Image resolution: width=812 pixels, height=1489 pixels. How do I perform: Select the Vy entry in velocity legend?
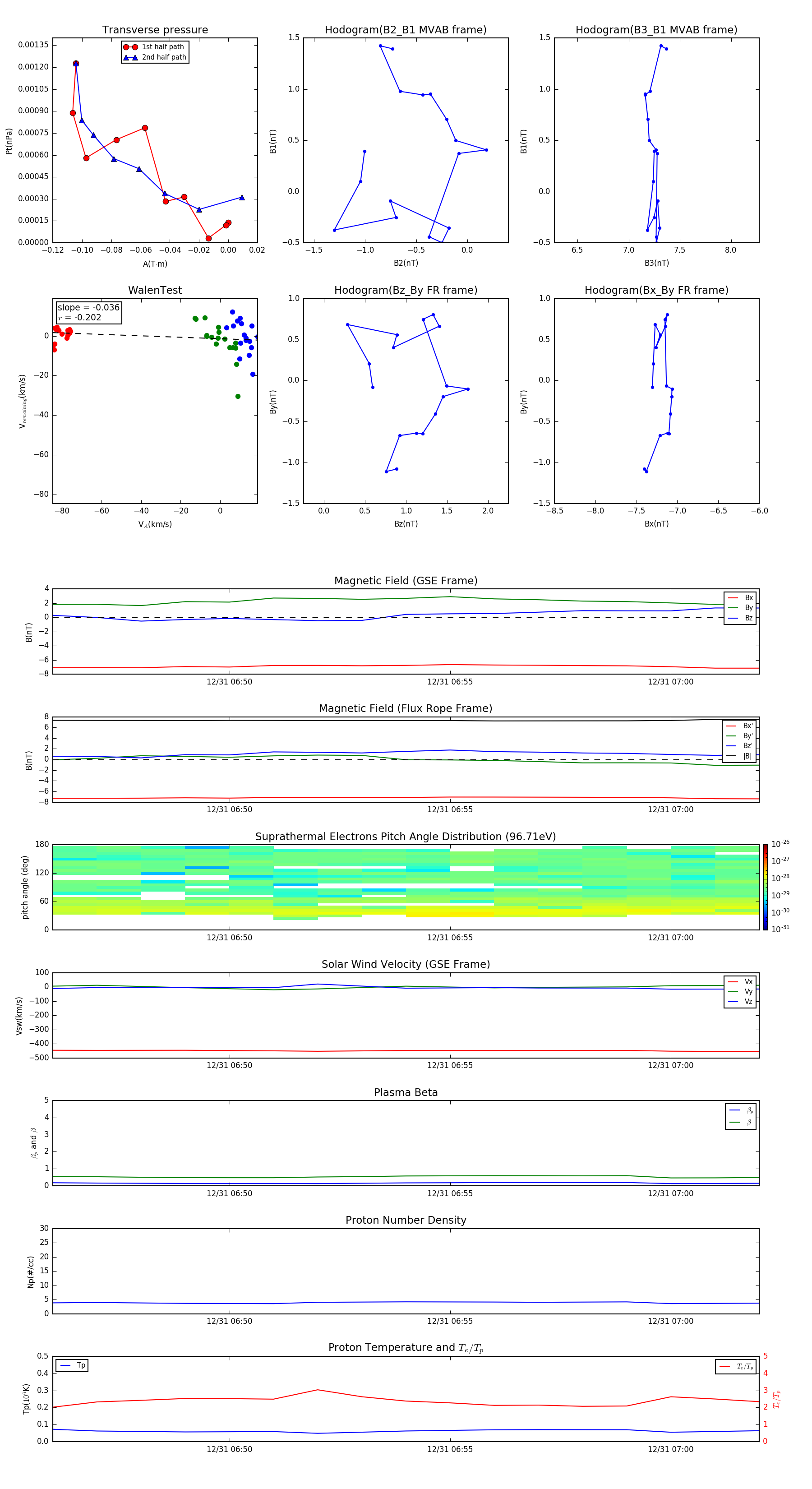(740, 991)
